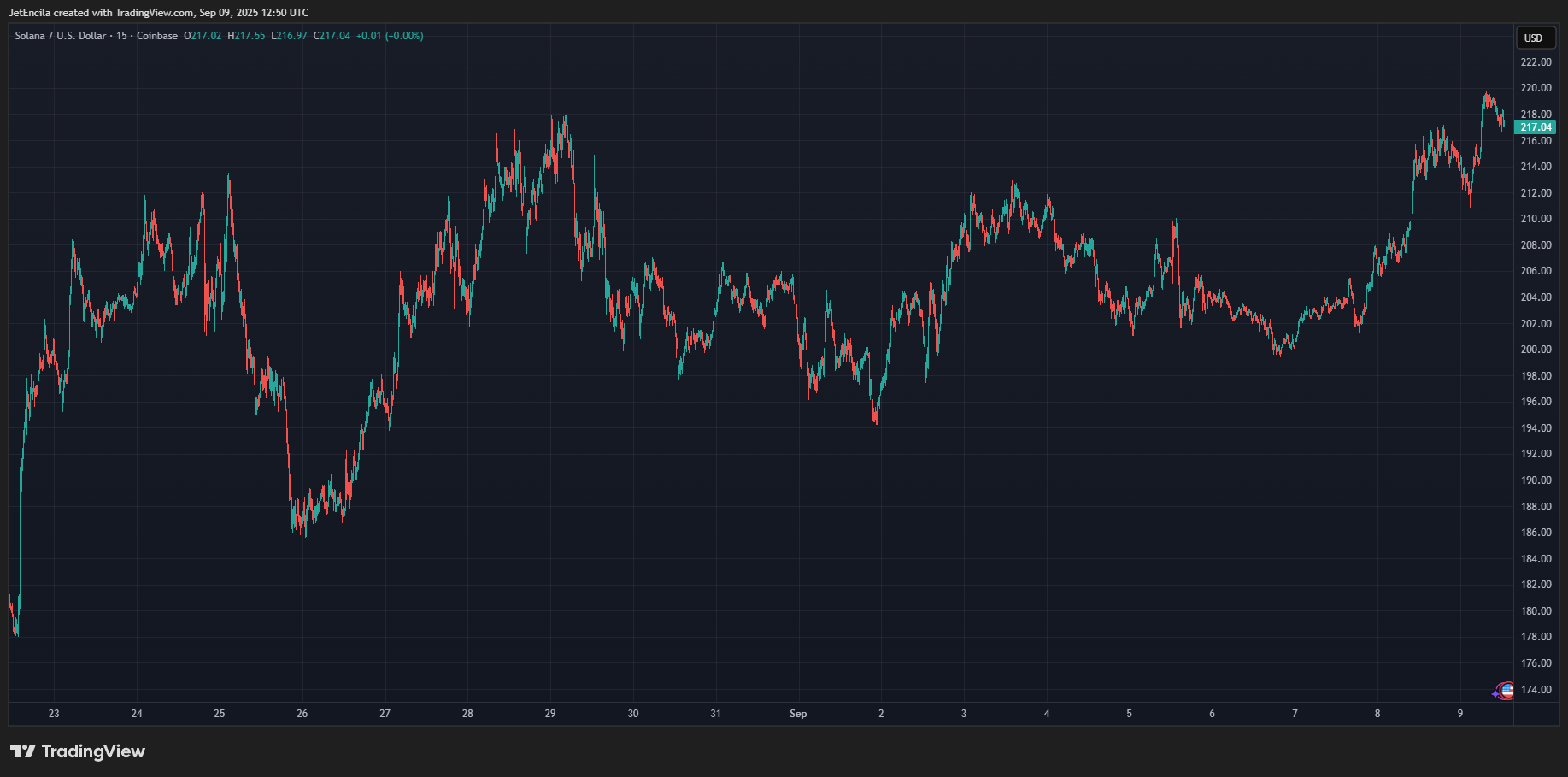Click the candlestick peak near 220.00
This screenshot has height=777, width=1568.
pos(1486,91)
